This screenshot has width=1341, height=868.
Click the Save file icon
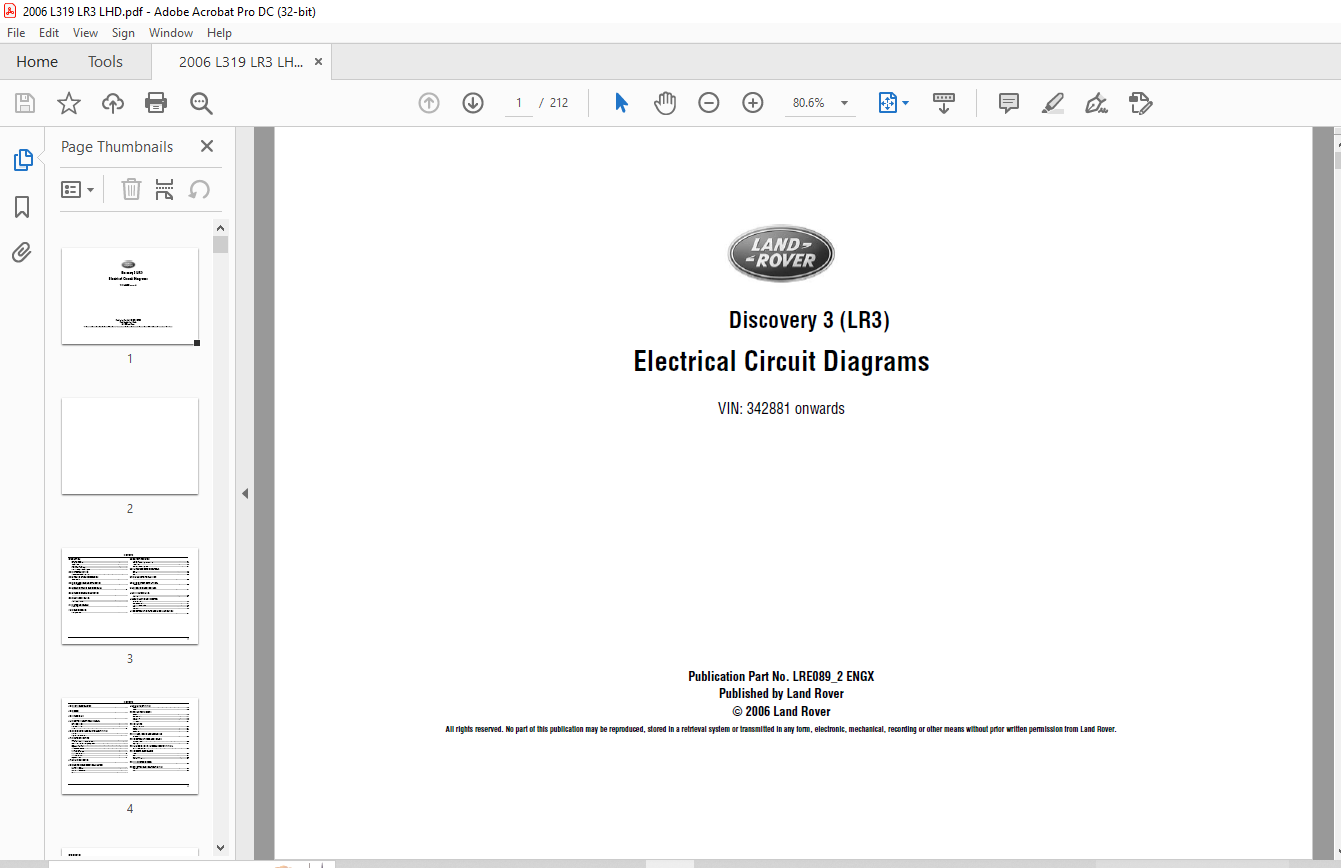click(x=25, y=103)
